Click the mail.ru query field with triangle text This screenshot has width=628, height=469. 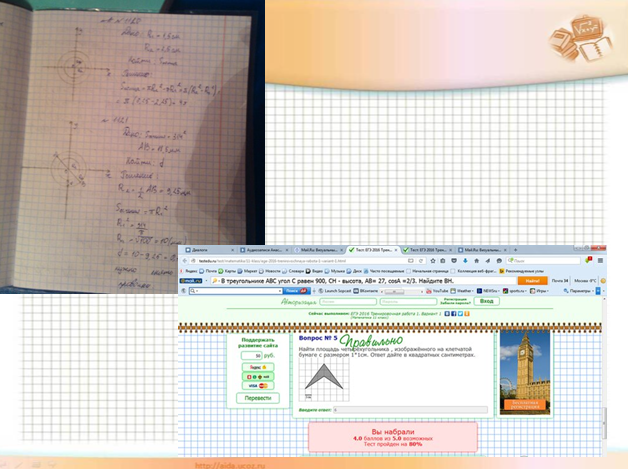click(363, 281)
